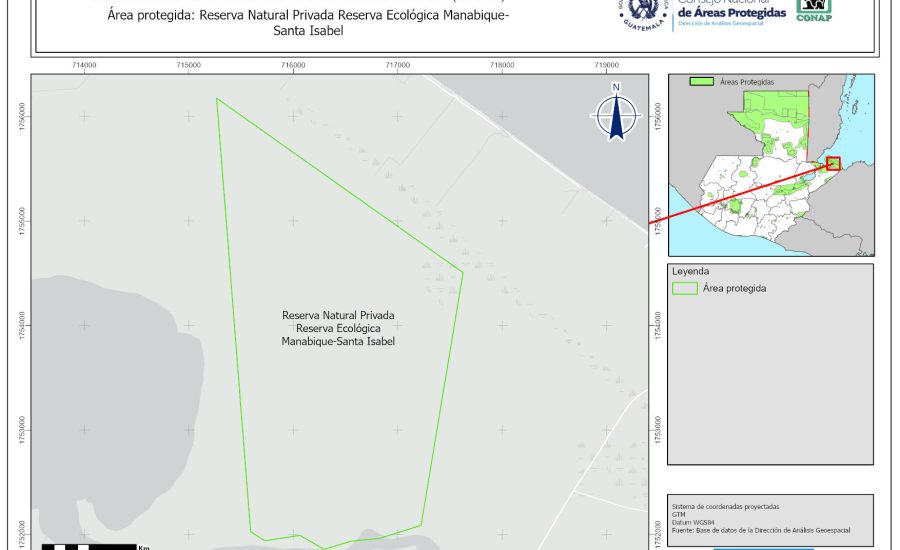900x550 pixels.
Task: Click the CONAP logo
Action: [x=814, y=10]
